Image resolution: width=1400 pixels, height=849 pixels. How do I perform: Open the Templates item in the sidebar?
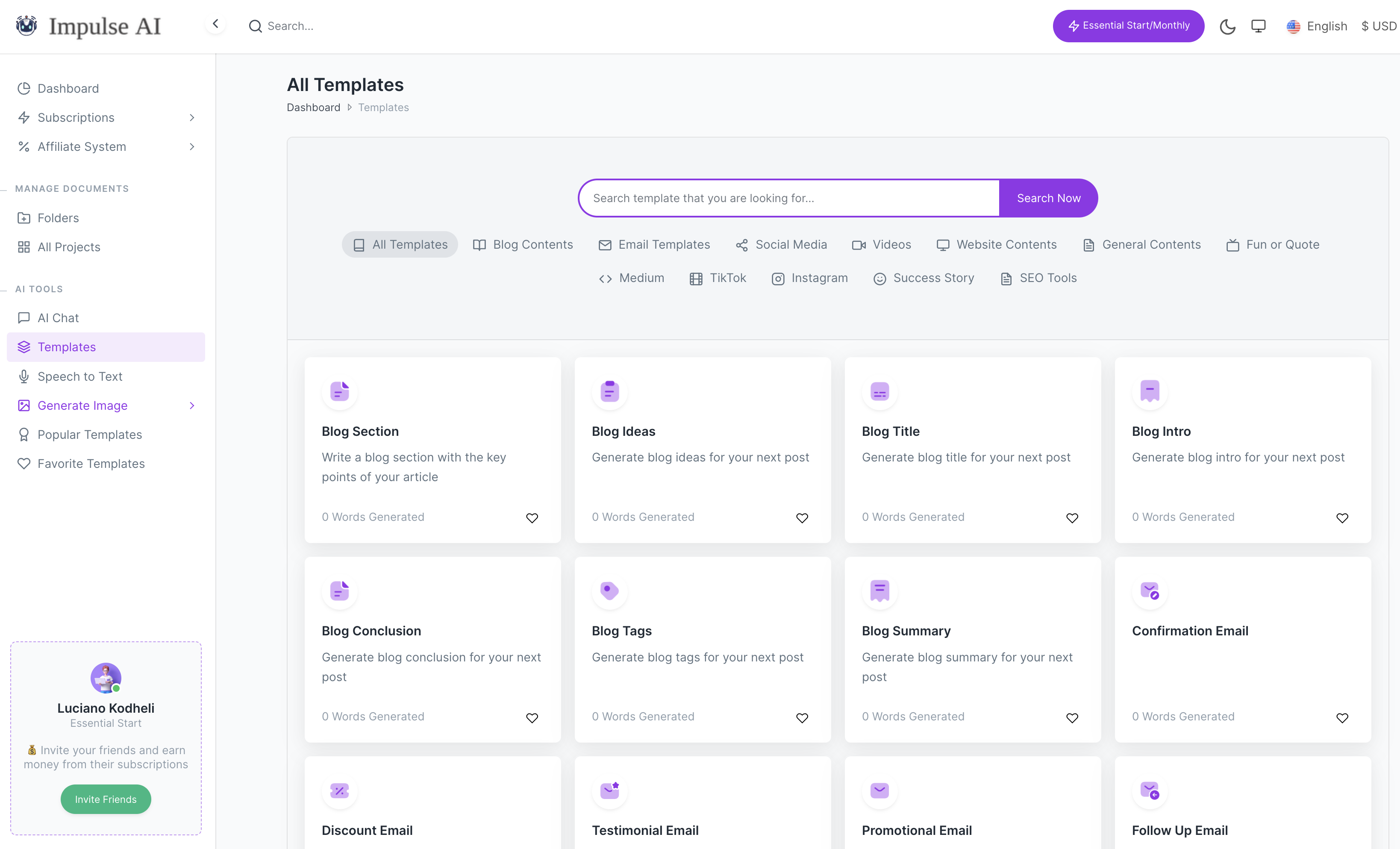click(106, 347)
